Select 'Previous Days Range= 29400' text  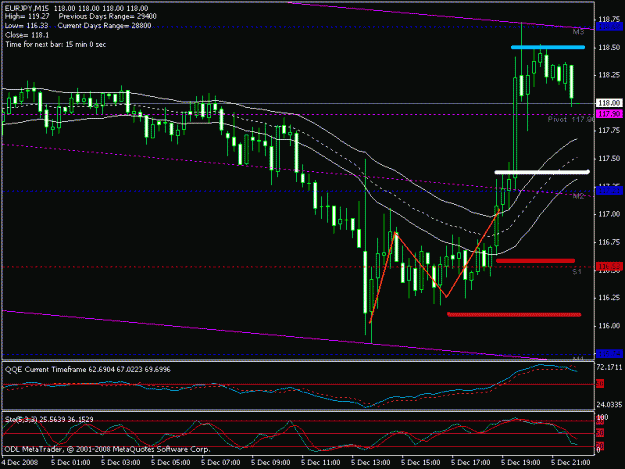[108, 17]
